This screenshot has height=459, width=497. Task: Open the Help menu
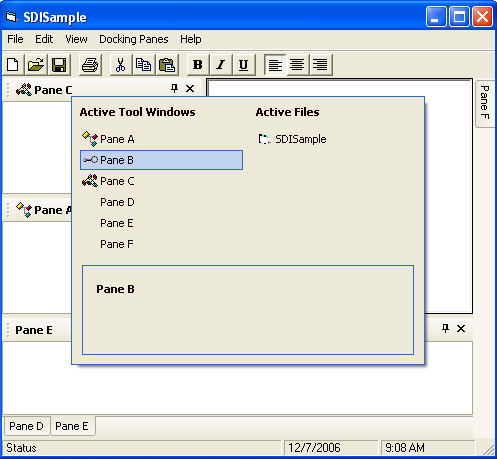pos(191,39)
